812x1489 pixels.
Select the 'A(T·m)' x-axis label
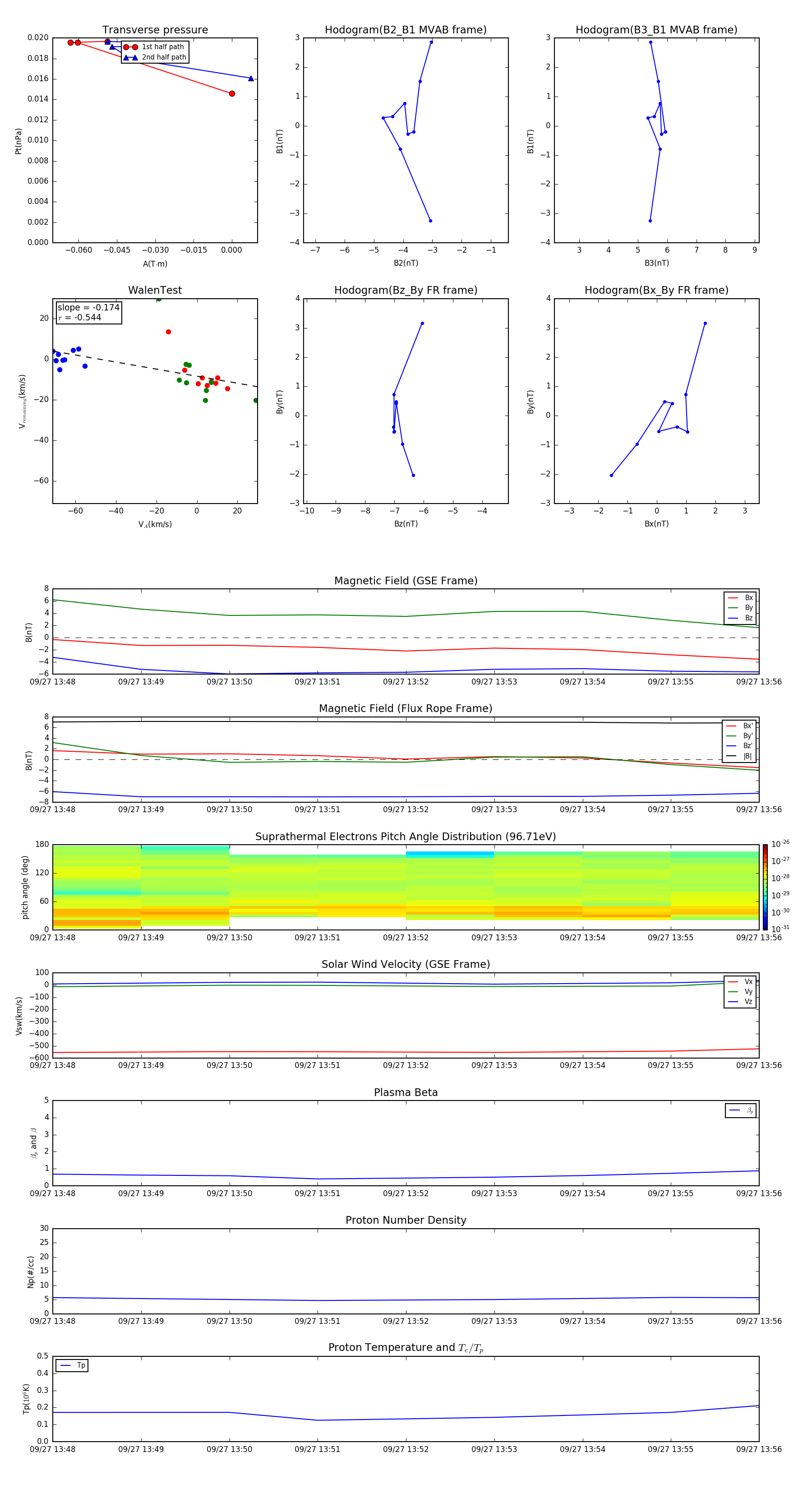tap(155, 264)
